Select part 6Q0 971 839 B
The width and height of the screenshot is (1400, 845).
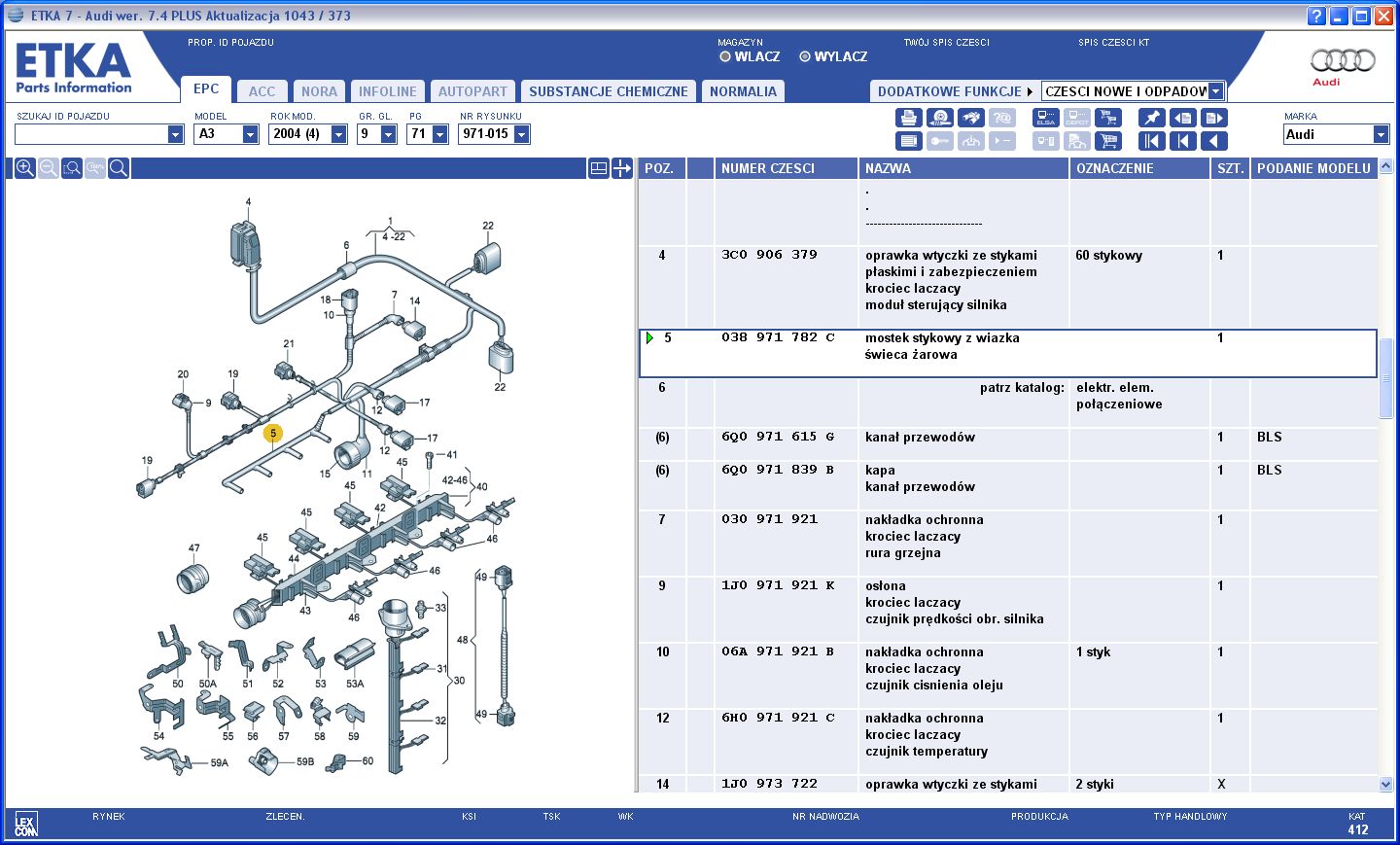778,470
